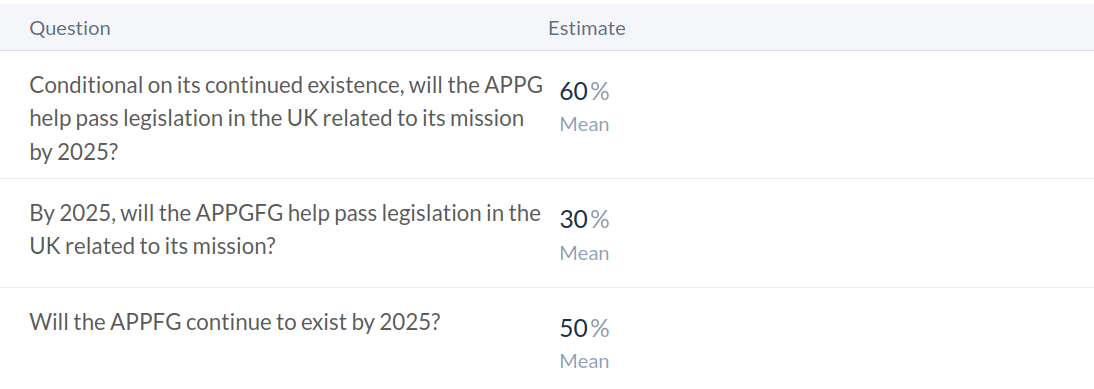The width and height of the screenshot is (1094, 389).
Task: Click the Mean label under 50%
Action: coord(584,361)
